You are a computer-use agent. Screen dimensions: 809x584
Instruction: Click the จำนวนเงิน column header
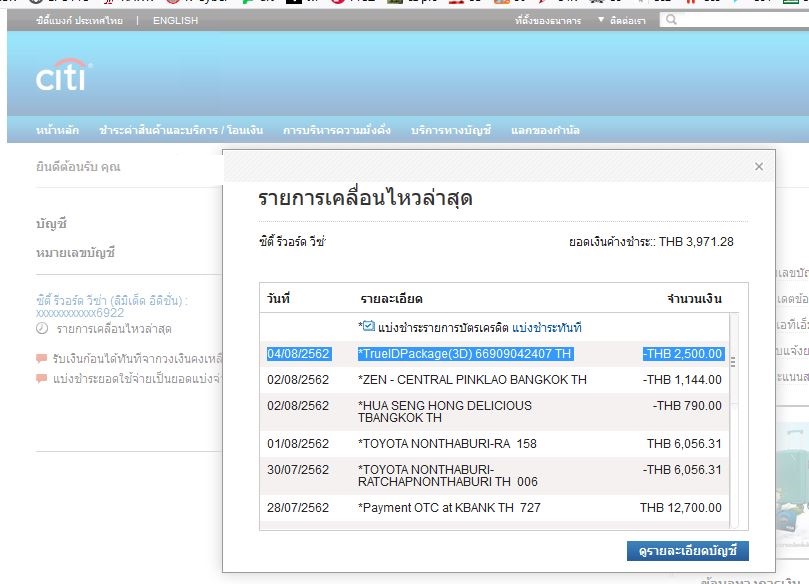pos(694,298)
